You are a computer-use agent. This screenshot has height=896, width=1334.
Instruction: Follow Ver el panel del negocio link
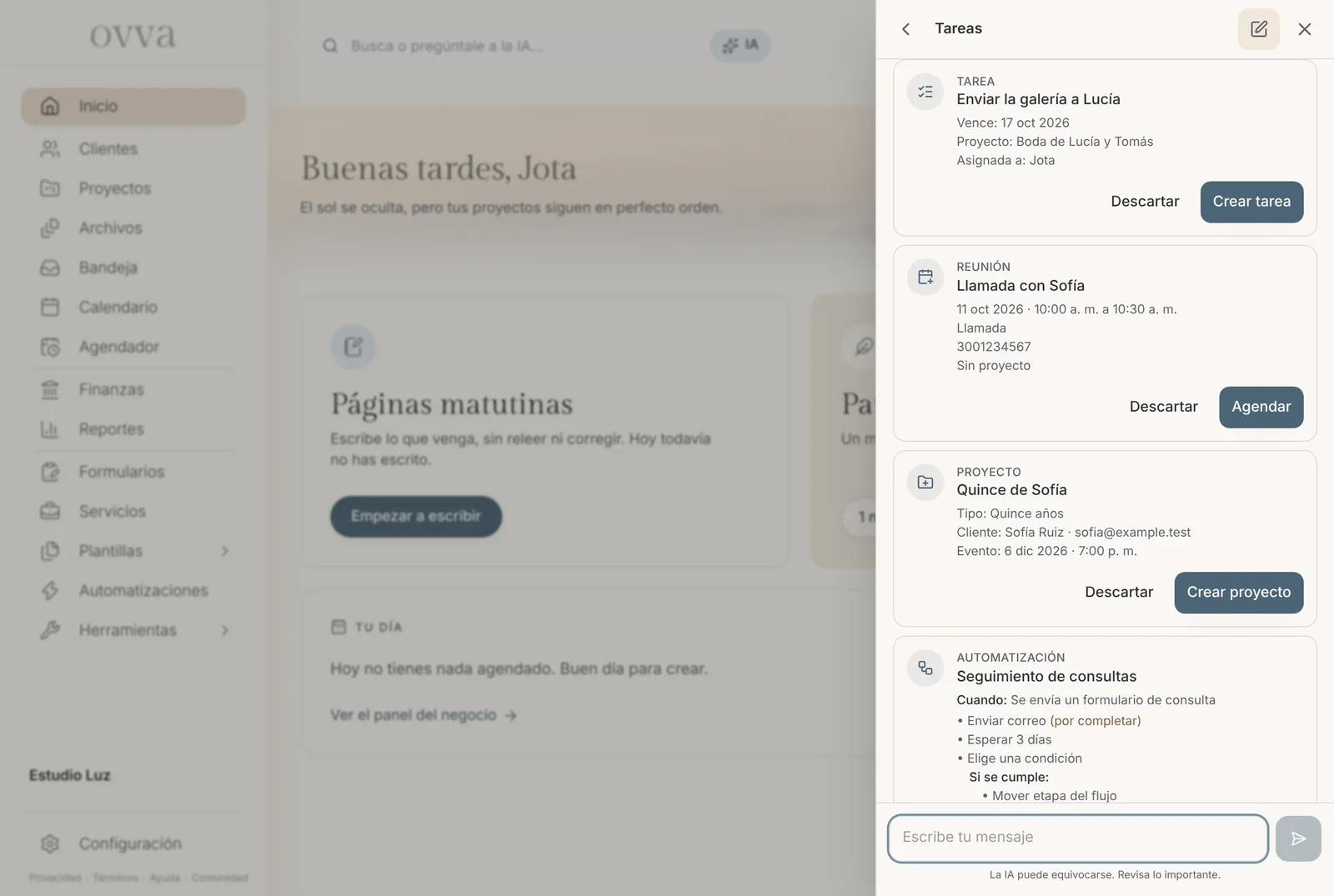click(424, 715)
